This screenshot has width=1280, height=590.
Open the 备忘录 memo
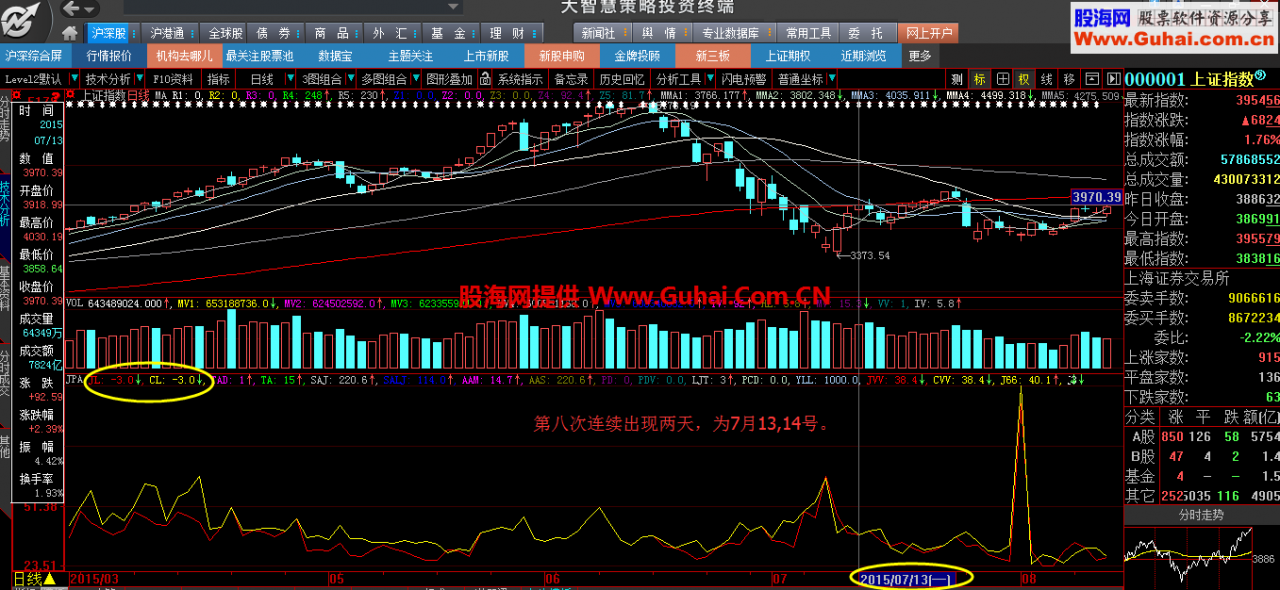click(x=572, y=79)
